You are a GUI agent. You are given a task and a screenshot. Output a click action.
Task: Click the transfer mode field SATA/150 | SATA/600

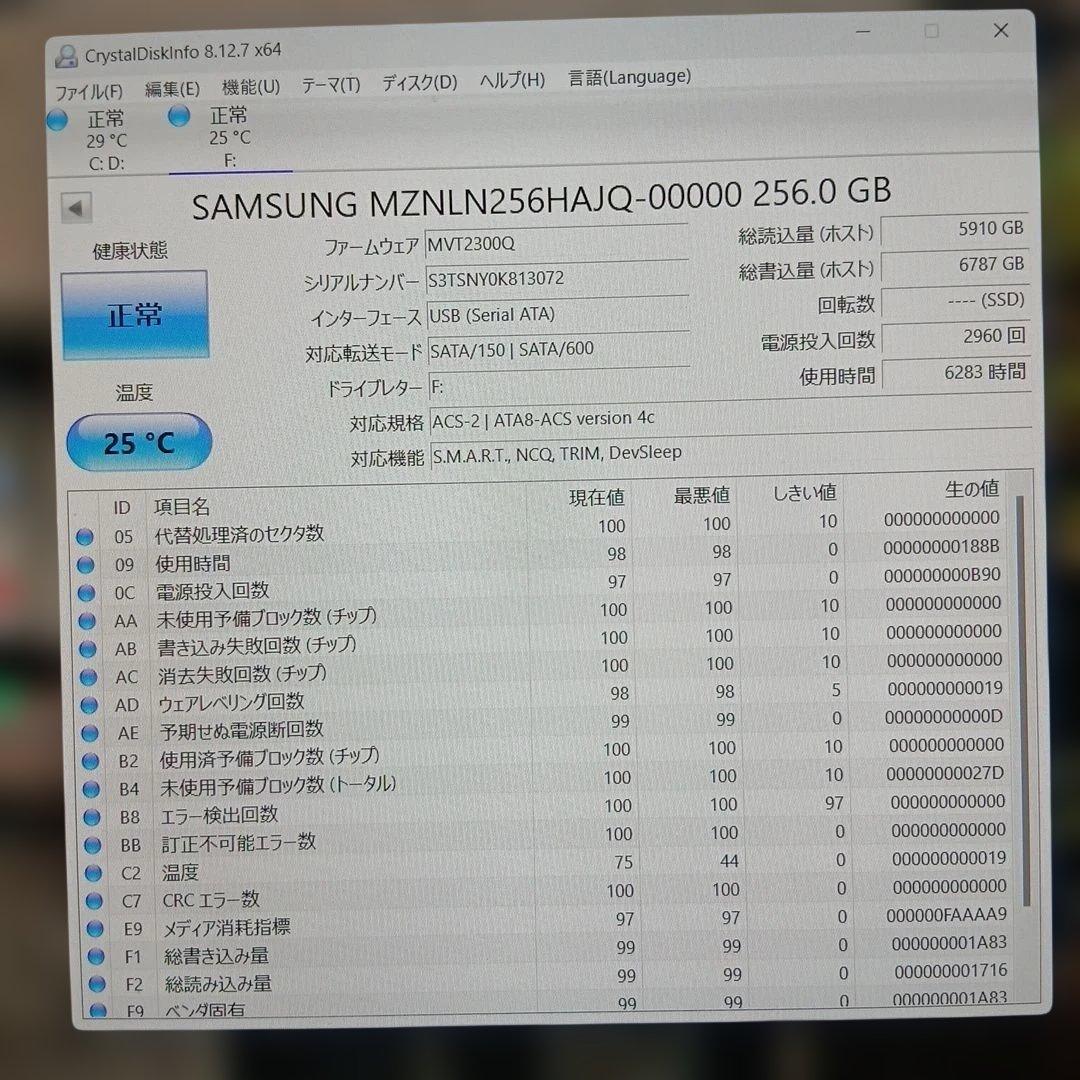click(559, 349)
